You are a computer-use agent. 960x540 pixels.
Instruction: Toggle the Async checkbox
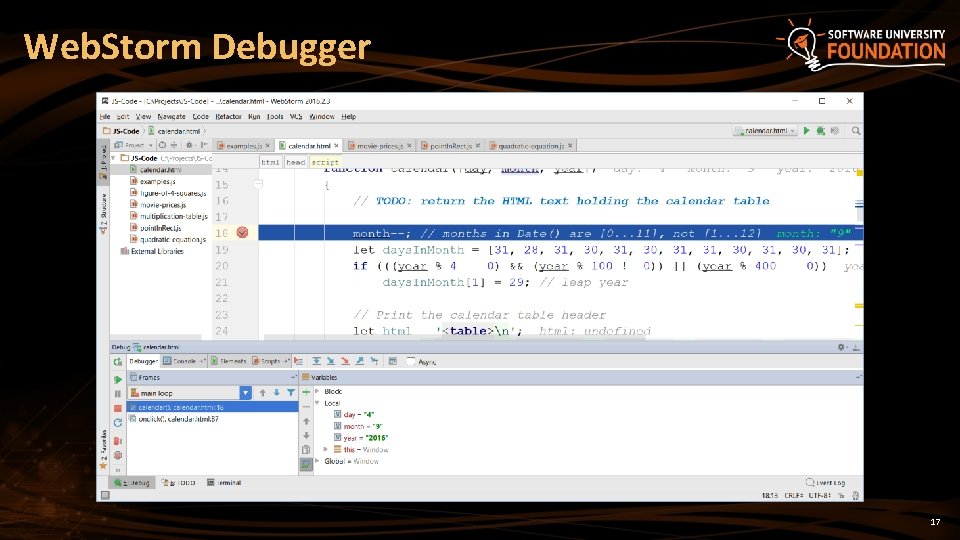[x=411, y=361]
